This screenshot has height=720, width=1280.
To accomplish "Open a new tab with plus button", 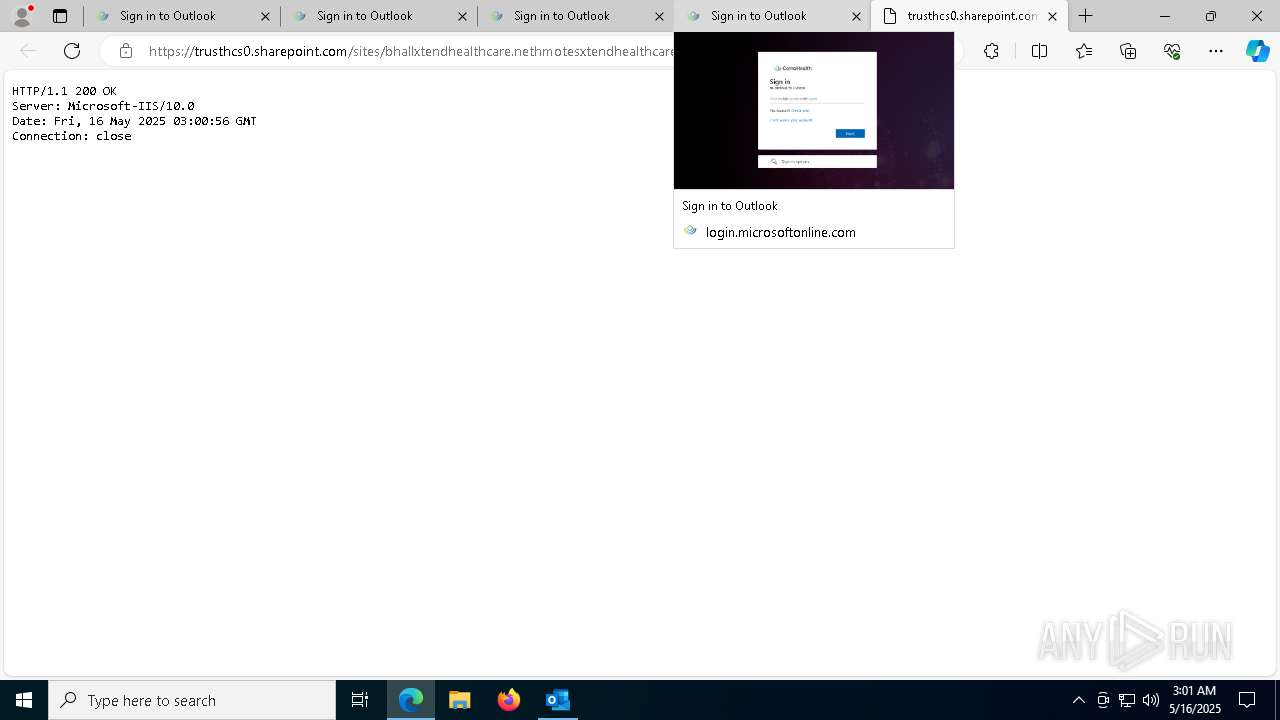I will pyautogui.click(x=1085, y=16).
